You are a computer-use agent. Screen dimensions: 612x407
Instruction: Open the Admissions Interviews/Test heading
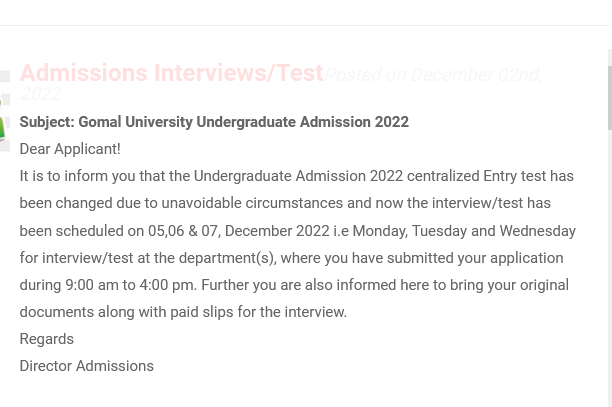(x=171, y=73)
